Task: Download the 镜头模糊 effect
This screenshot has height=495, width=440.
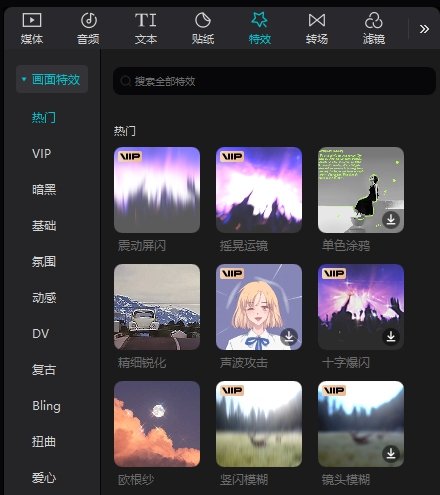Action: tap(391, 454)
